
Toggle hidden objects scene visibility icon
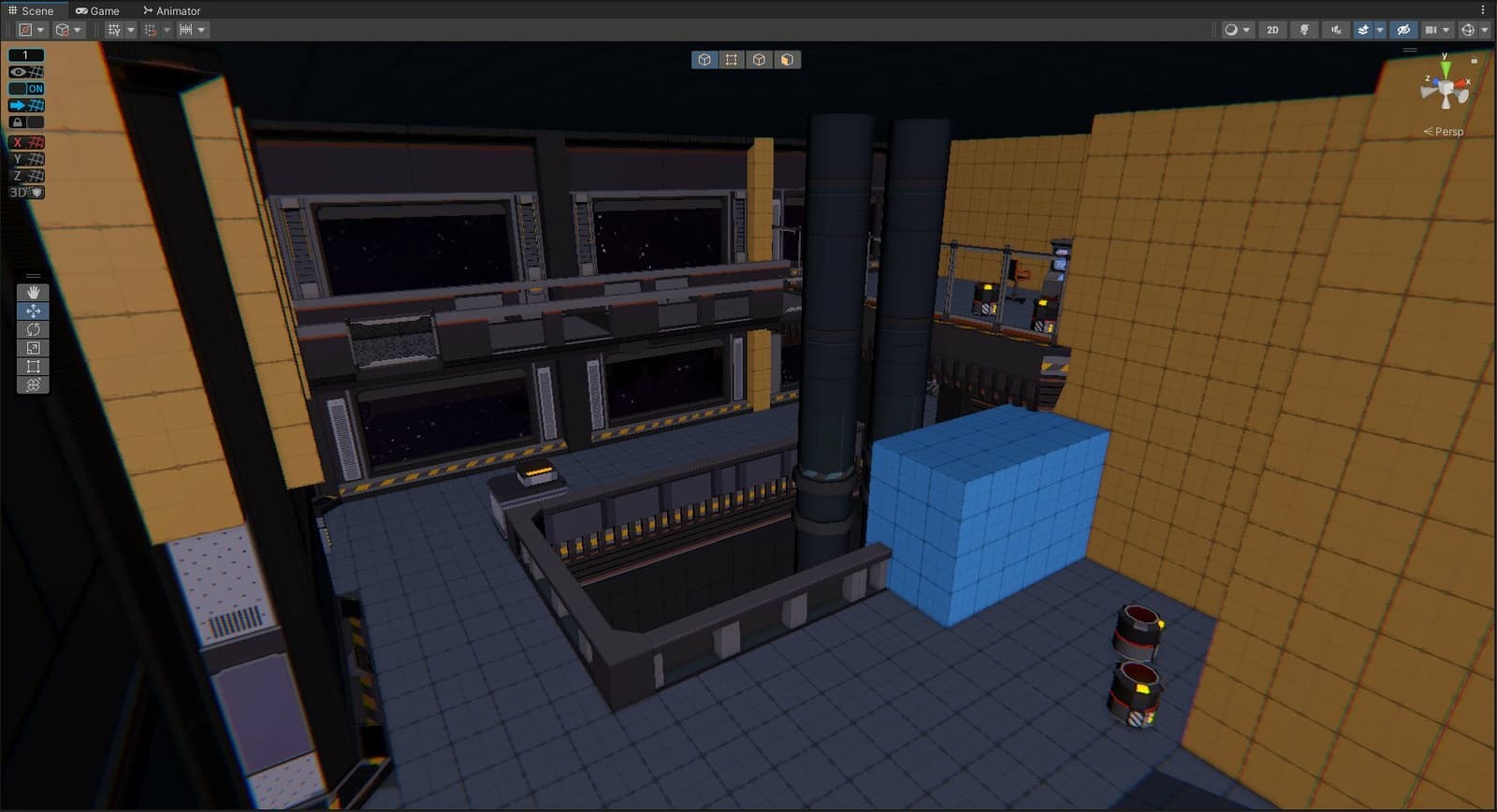point(1403,30)
